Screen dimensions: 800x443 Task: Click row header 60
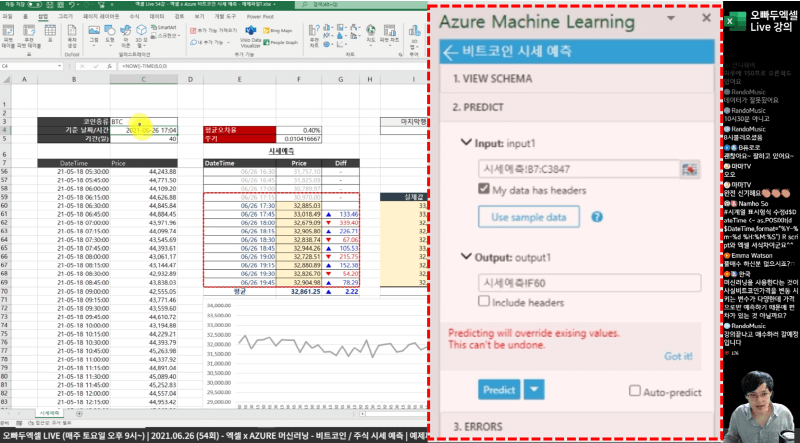point(6,205)
